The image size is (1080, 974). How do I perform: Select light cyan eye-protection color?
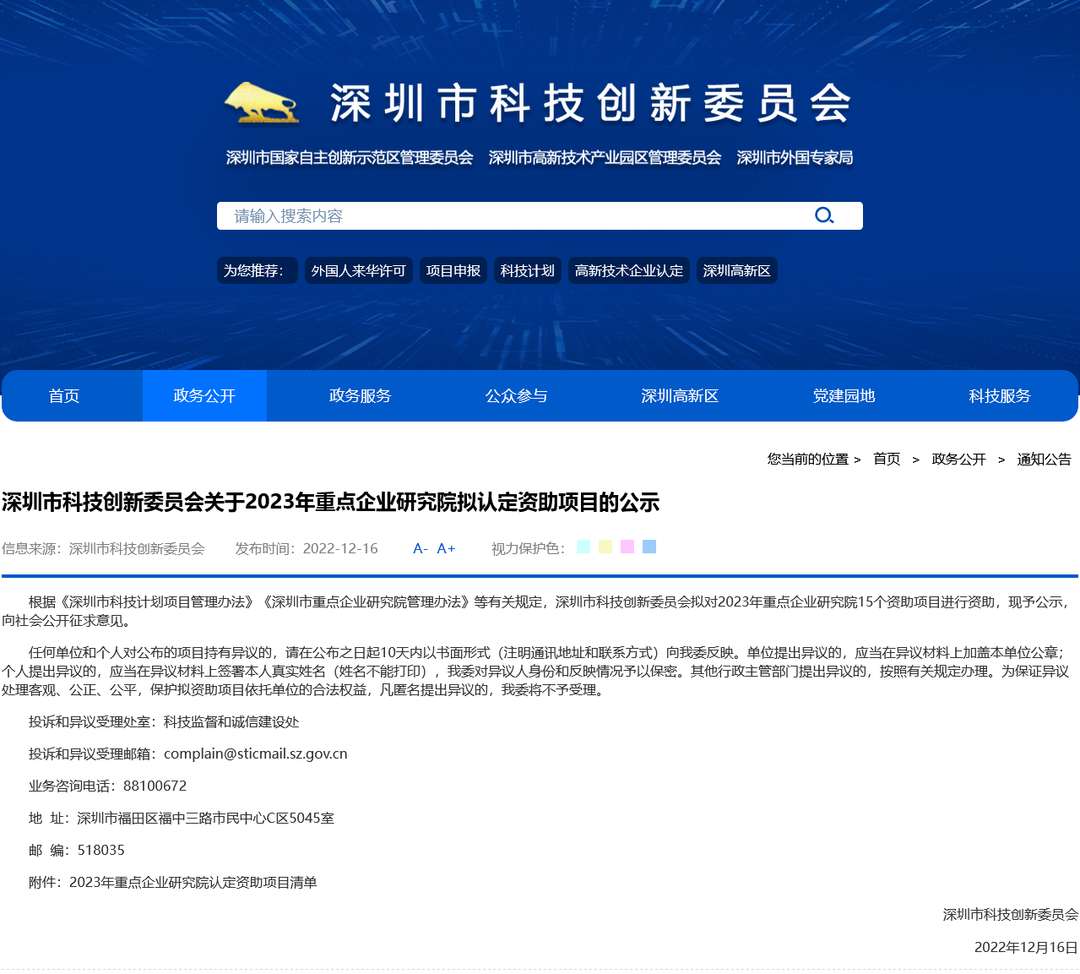584,547
